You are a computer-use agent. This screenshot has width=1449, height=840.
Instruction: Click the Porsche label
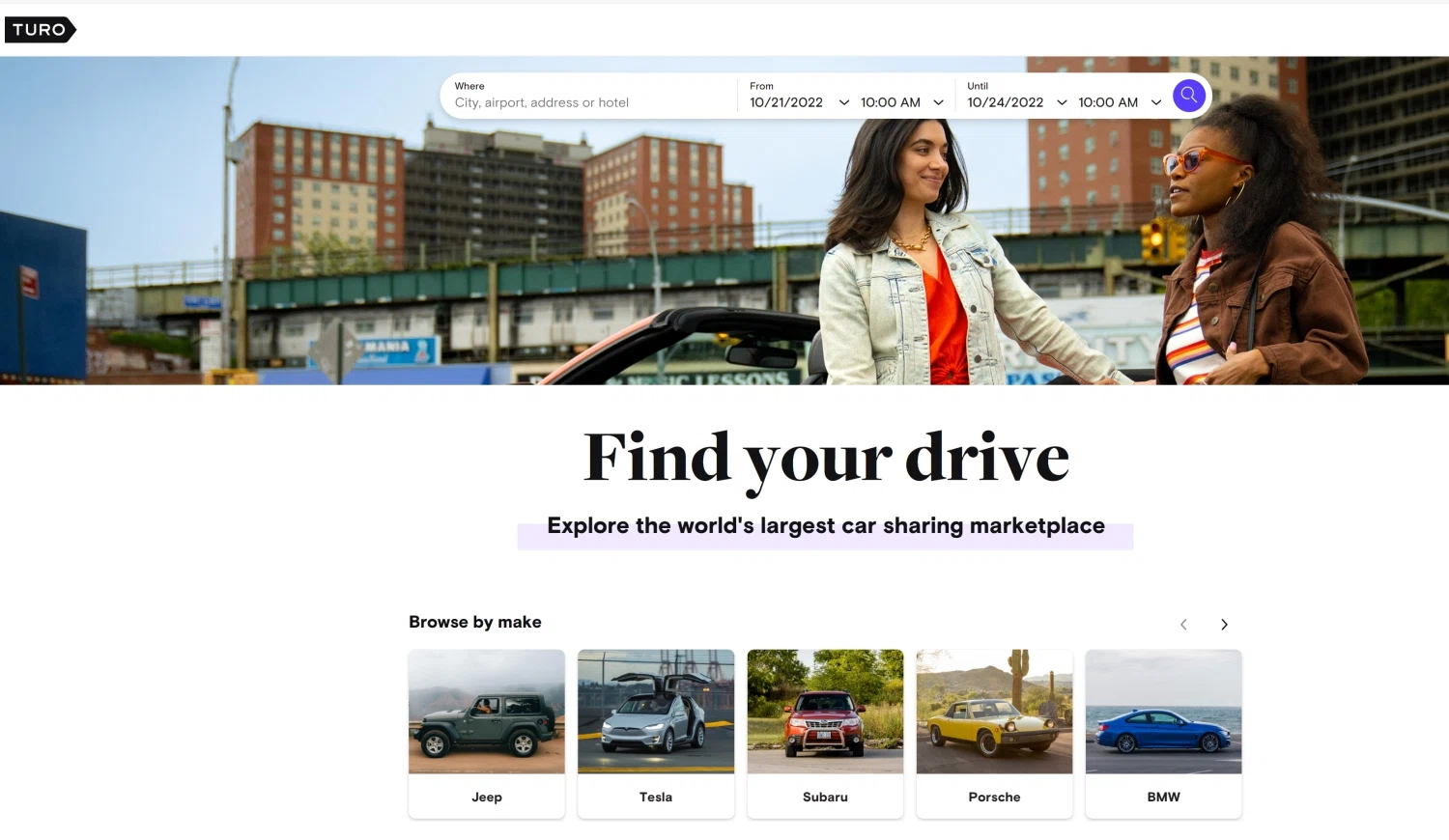click(994, 797)
